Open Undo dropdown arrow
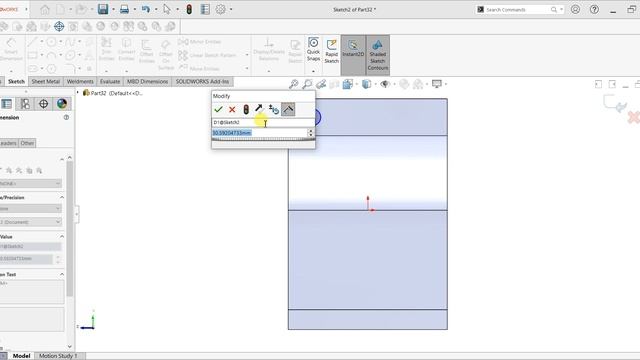This screenshot has height=360, width=640. (156, 9)
